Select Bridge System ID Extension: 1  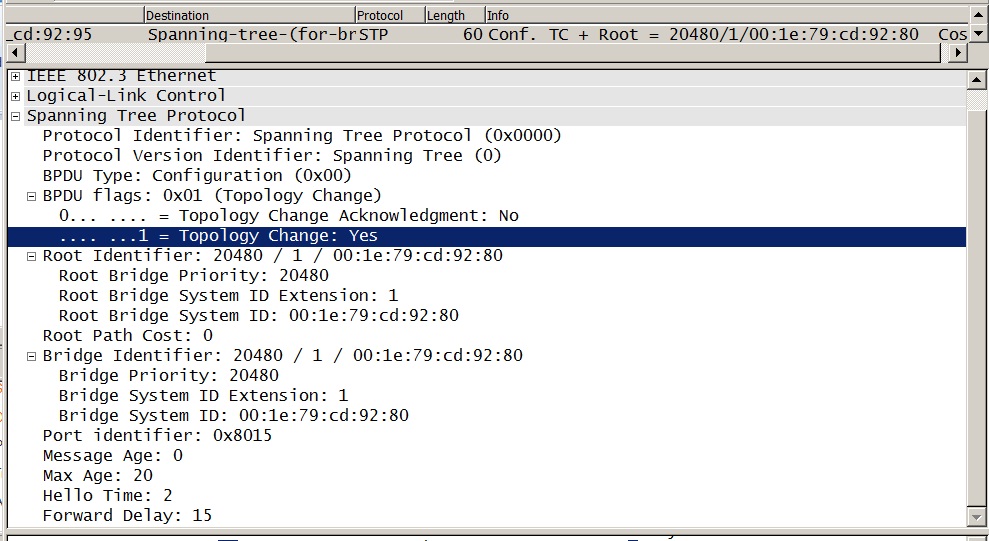point(203,397)
